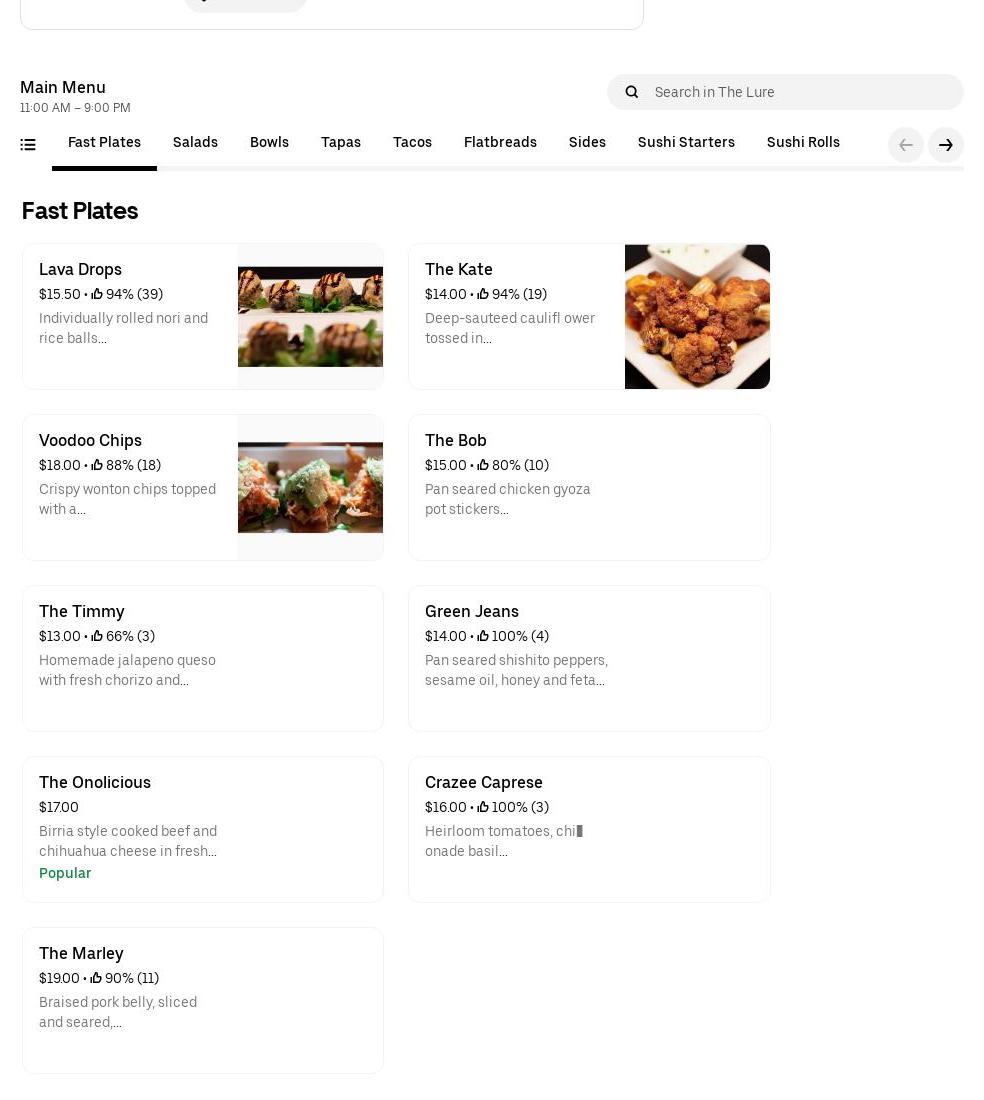Click the Voodoo Chips image
Viewport: 984px width, 1100px height.
pos(310,488)
